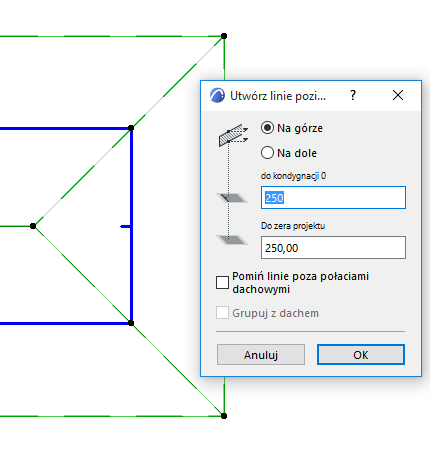430x466 pixels.
Task: Click the ARCHICAD logo in dialog title
Action: (x=217, y=96)
